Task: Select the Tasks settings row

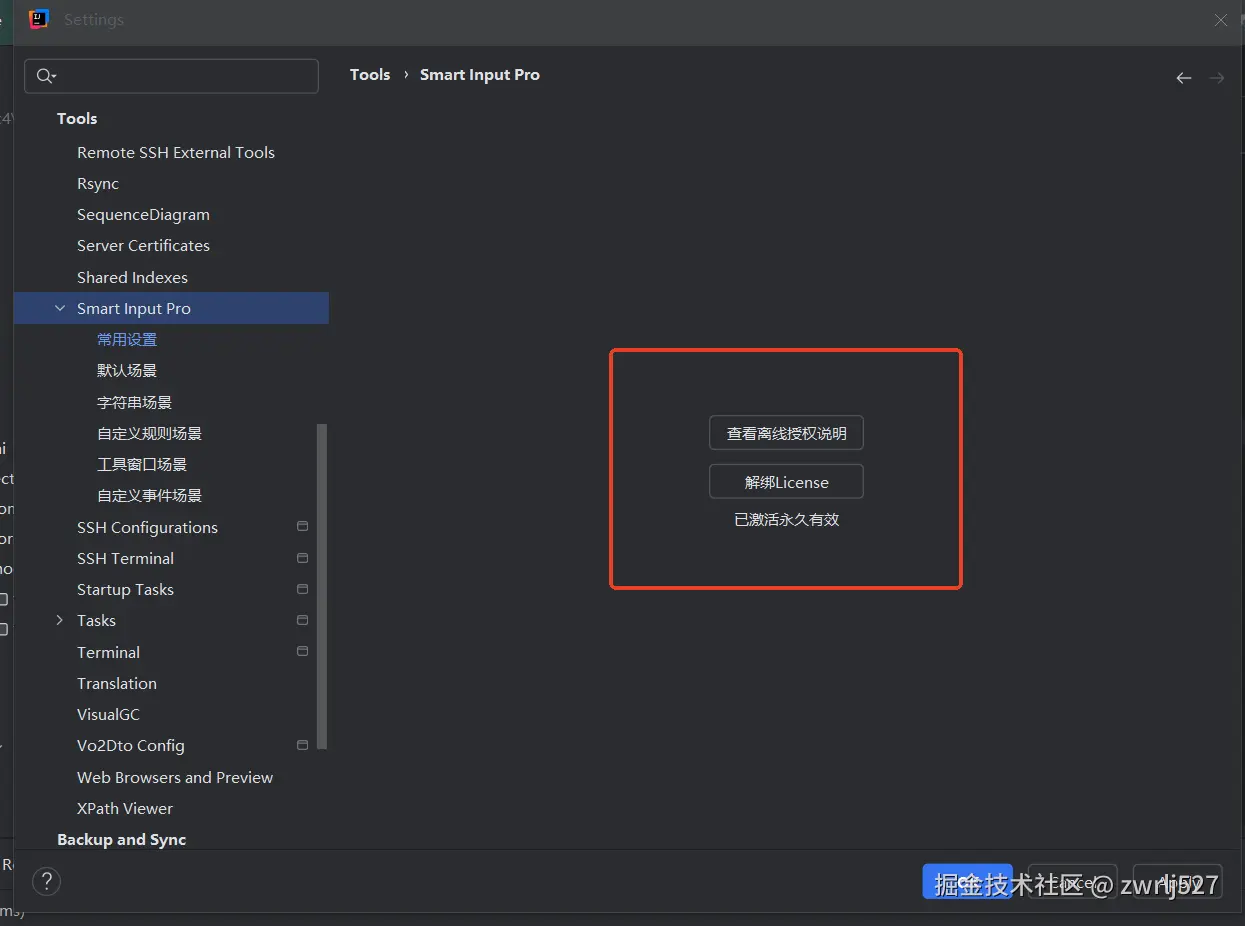Action: pyautogui.click(x=96, y=620)
